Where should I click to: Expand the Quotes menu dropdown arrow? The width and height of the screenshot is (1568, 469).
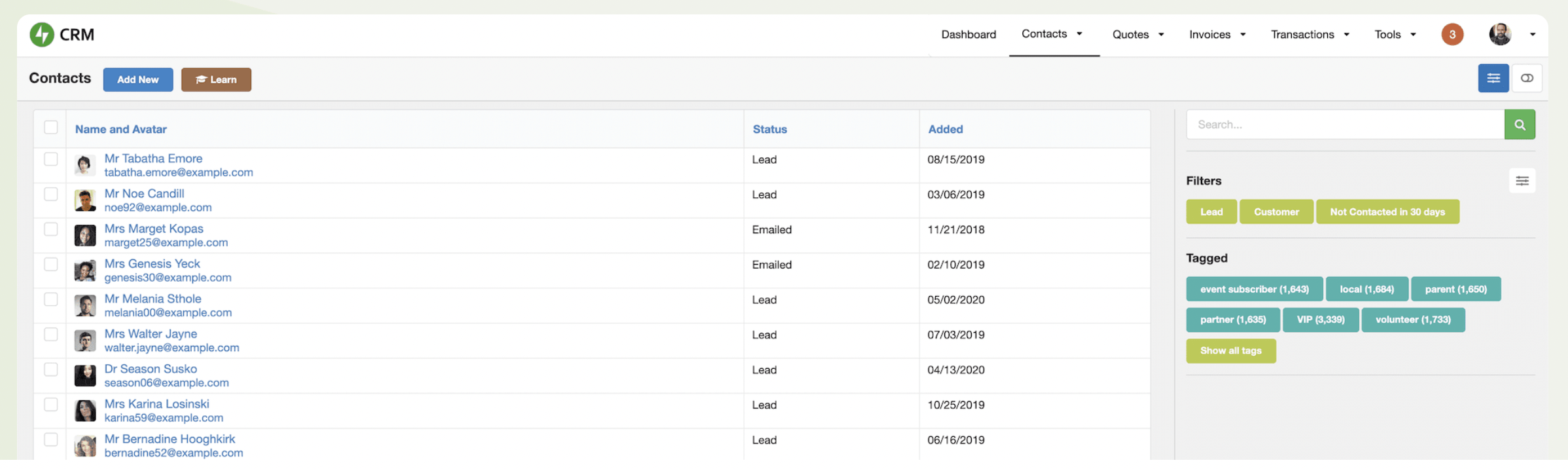point(1161,35)
